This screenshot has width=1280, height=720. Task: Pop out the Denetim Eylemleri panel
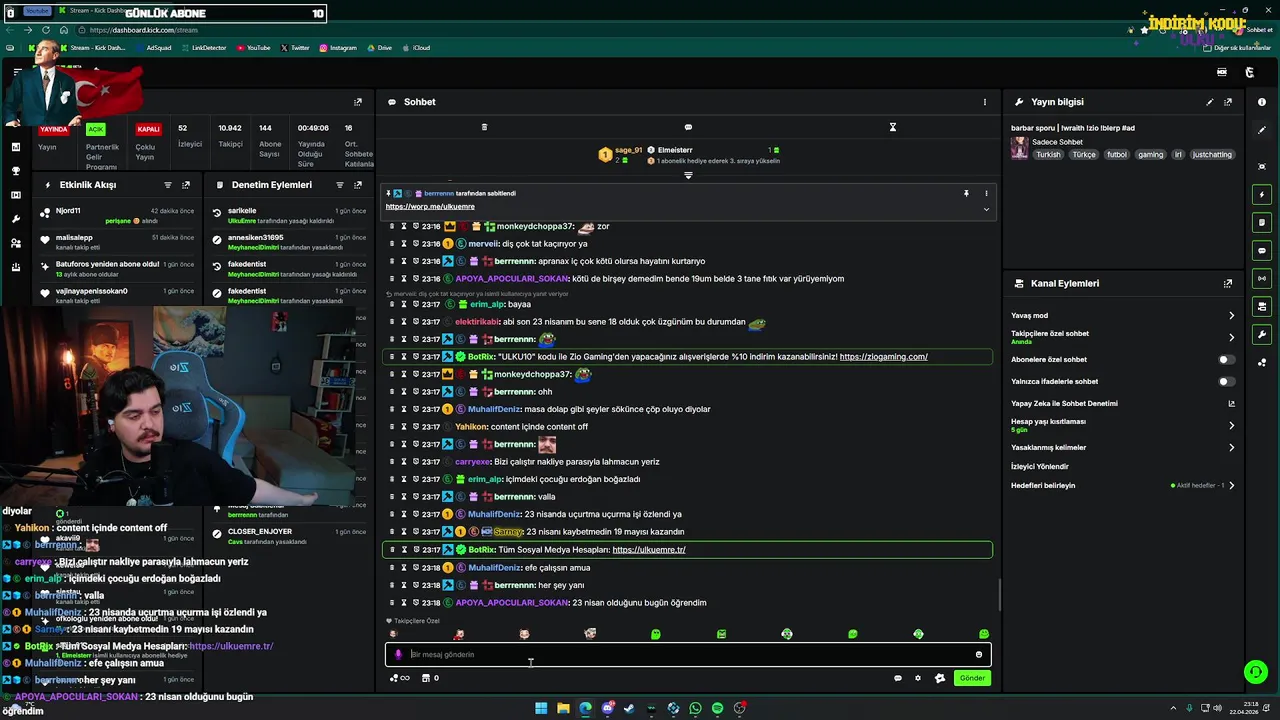(x=358, y=185)
